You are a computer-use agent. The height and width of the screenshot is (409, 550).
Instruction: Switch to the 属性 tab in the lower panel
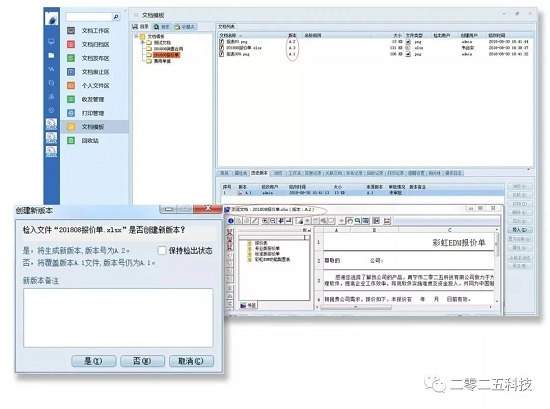(x=240, y=173)
